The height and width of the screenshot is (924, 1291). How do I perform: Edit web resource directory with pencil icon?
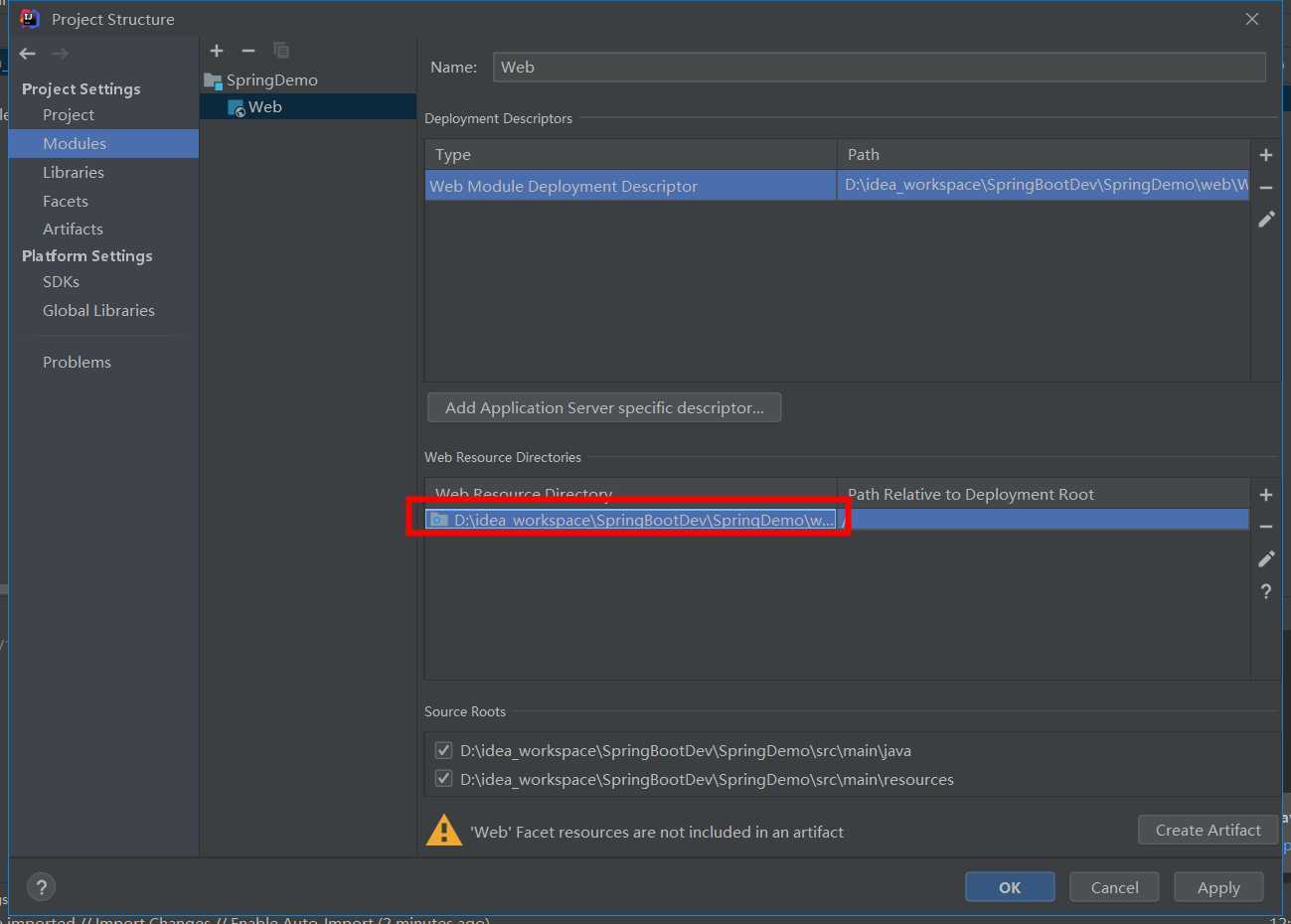click(x=1266, y=558)
